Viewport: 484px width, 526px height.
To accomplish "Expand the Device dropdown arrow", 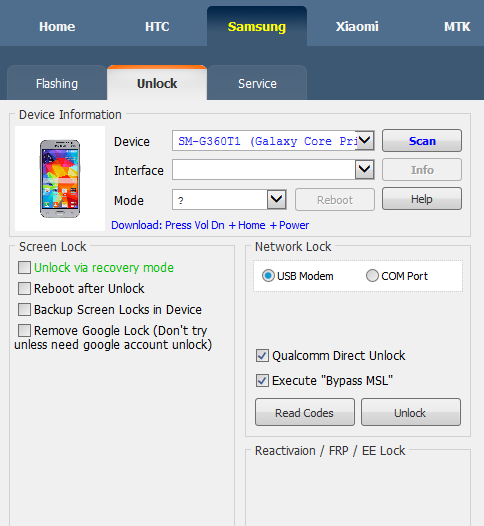I will point(365,141).
